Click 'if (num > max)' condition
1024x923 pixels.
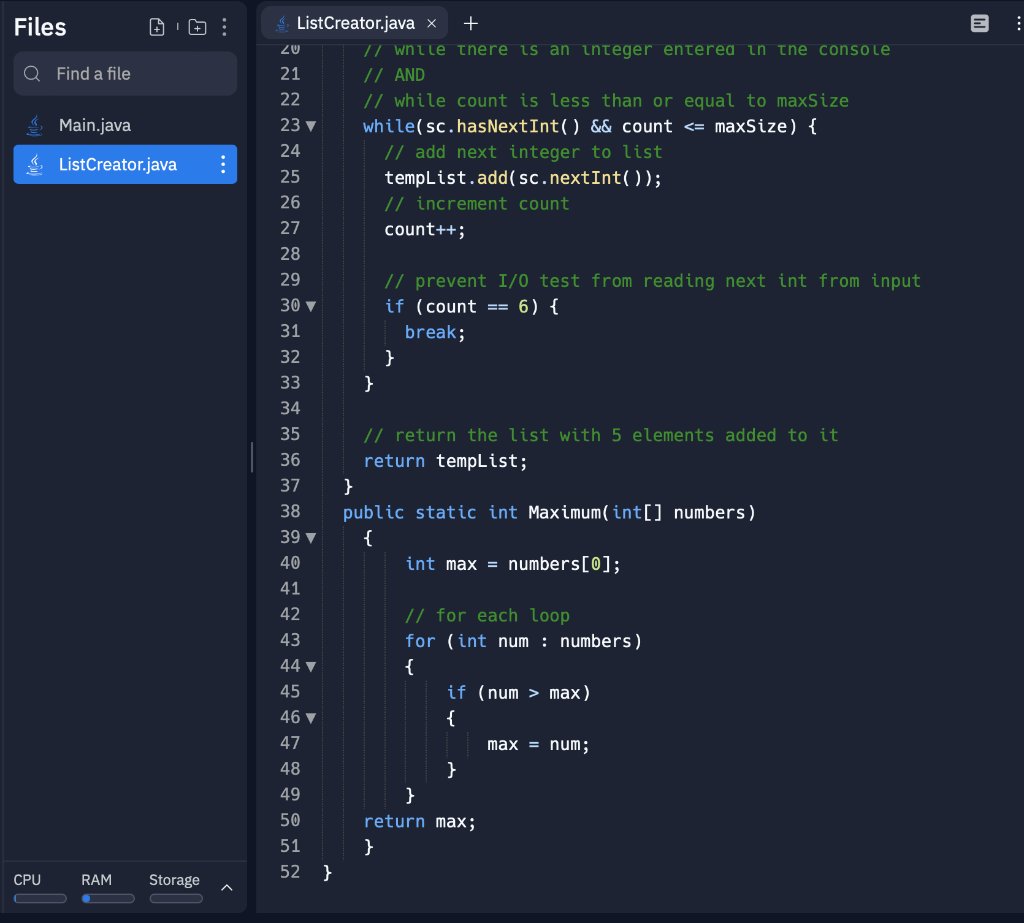point(519,693)
